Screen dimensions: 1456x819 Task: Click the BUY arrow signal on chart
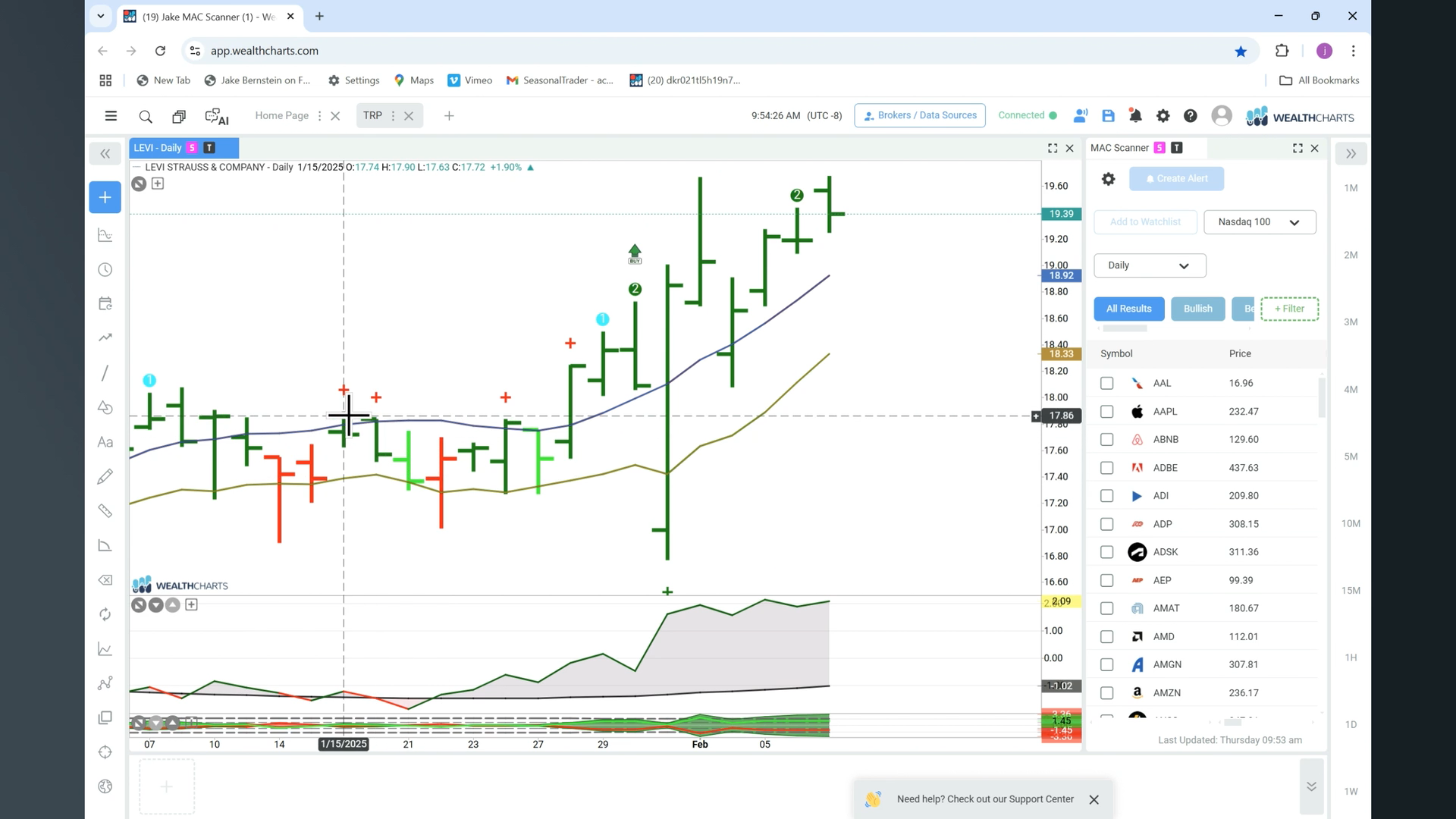click(635, 254)
